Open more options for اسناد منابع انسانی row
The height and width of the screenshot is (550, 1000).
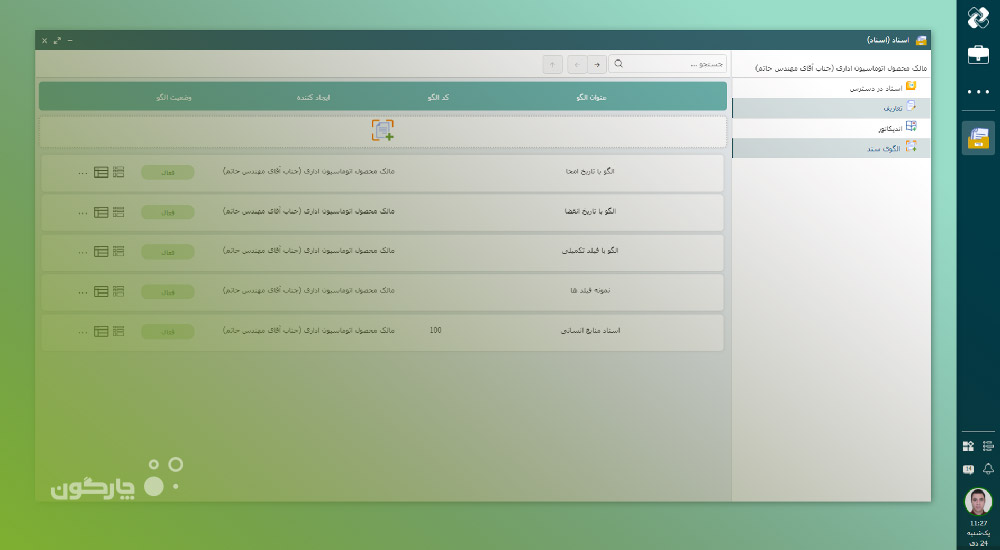(82, 333)
